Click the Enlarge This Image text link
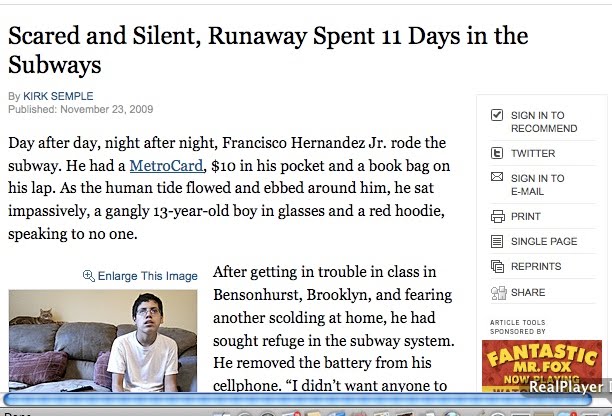 148,276
